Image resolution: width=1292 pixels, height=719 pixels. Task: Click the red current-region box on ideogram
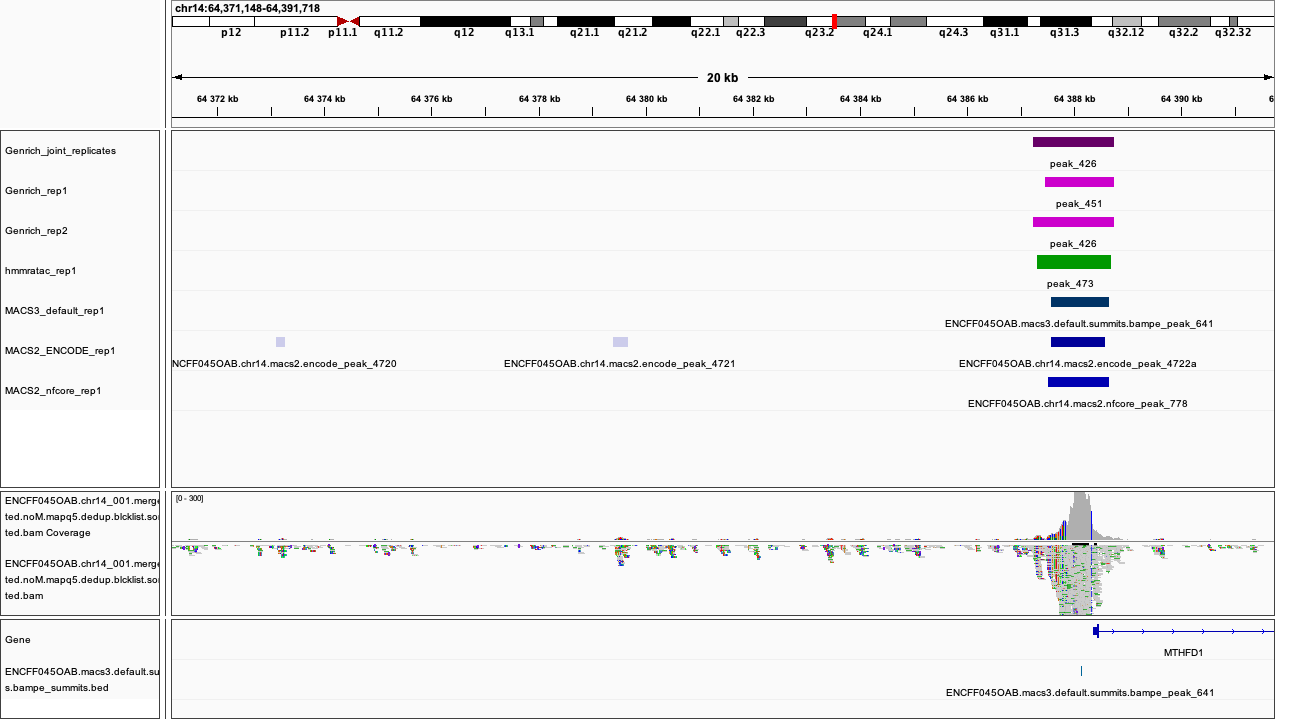pyautogui.click(x=834, y=21)
